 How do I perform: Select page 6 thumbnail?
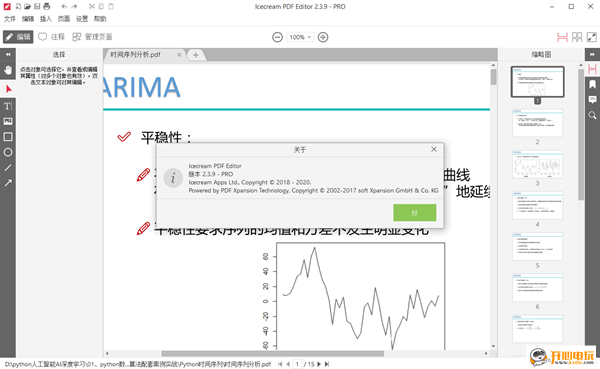point(537,287)
